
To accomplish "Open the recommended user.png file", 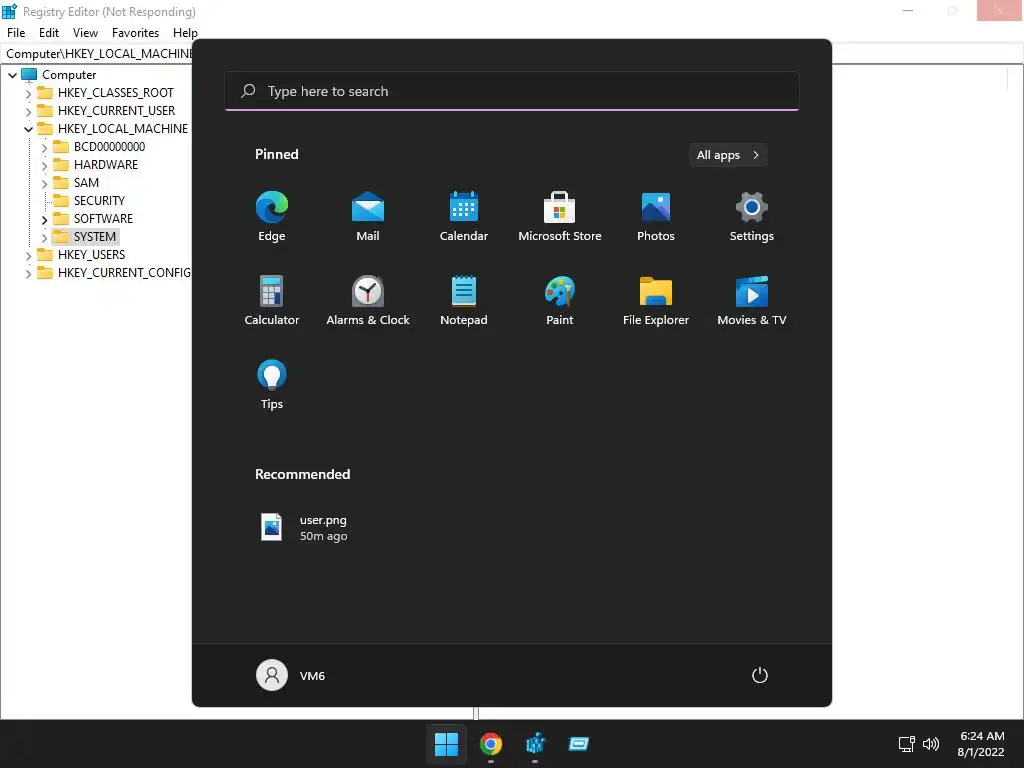I will click(304, 528).
